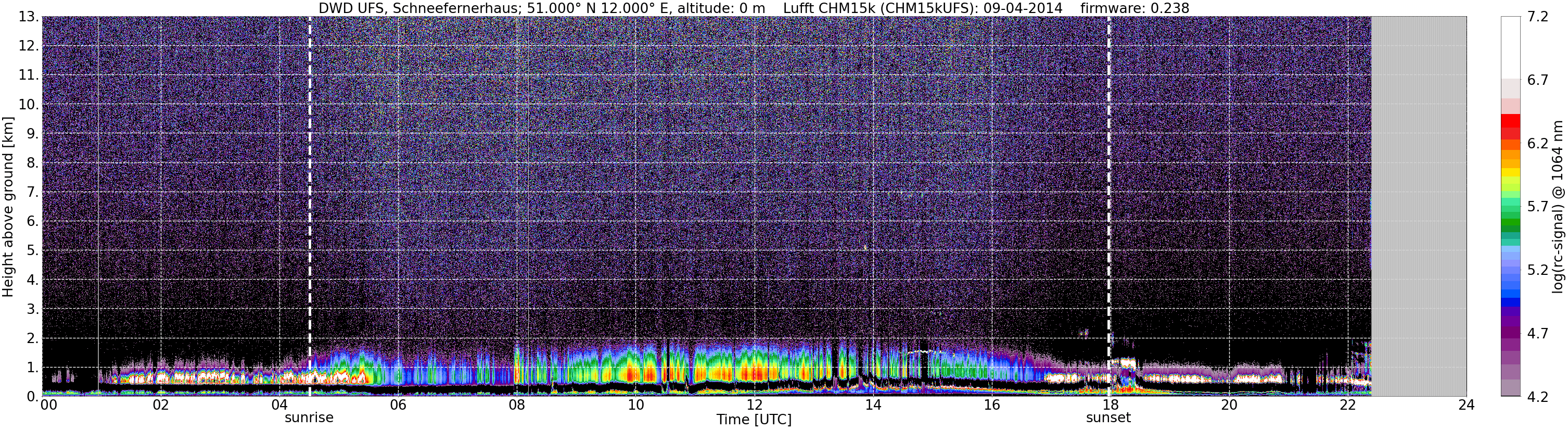This screenshot has height=430, width=1568.
Task: Click the time axis tick label 12
Action: (754, 405)
